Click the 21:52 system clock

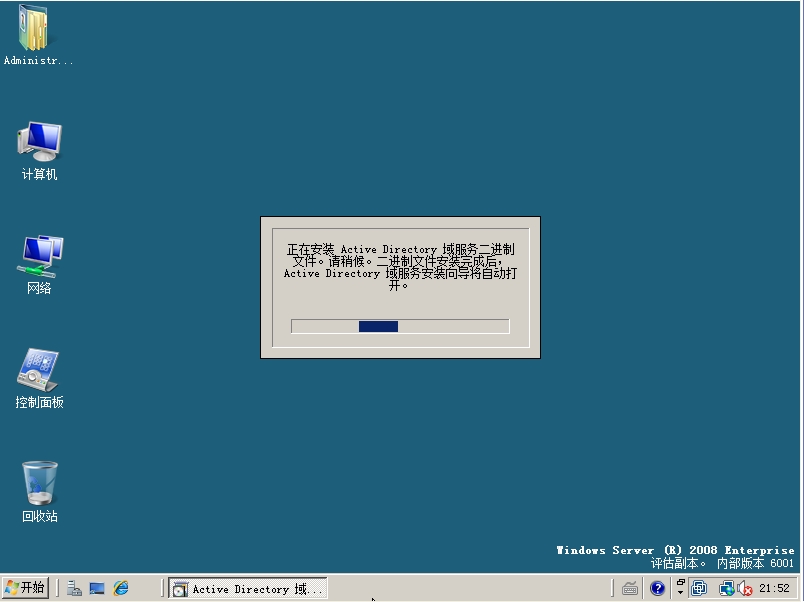(775, 589)
